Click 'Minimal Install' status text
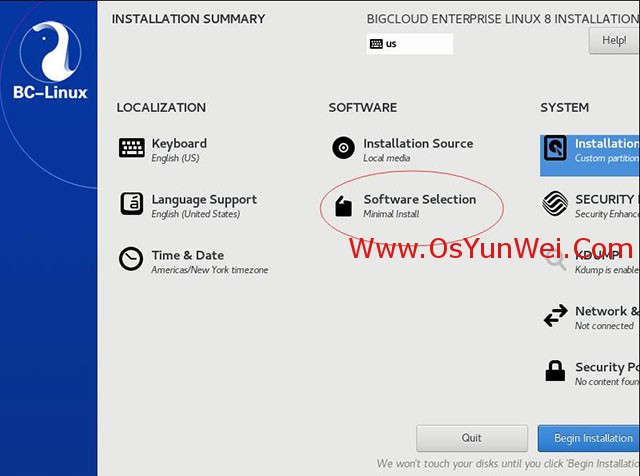 (391, 214)
